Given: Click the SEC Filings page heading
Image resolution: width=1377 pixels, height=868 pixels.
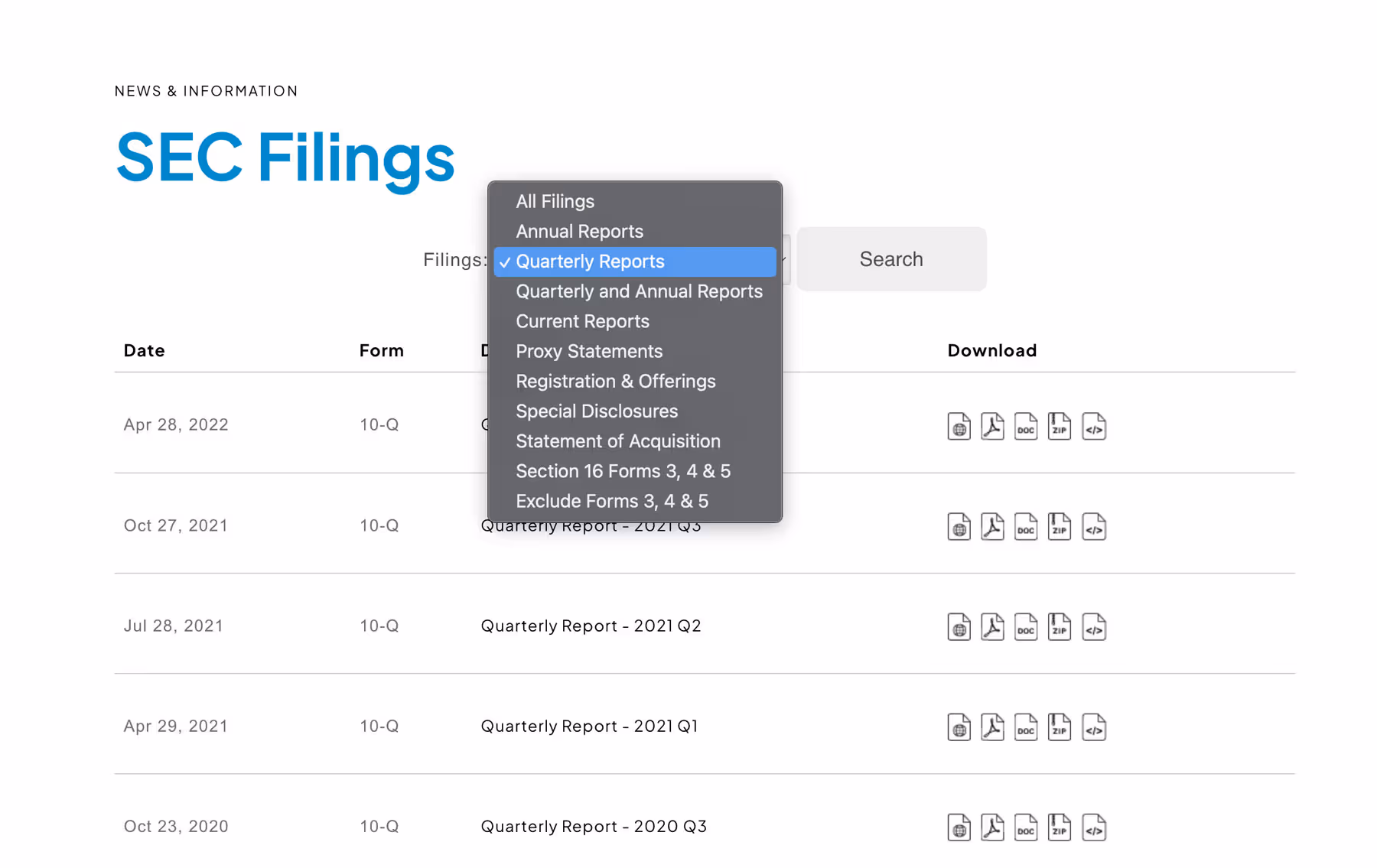Looking at the screenshot, I should (285, 158).
